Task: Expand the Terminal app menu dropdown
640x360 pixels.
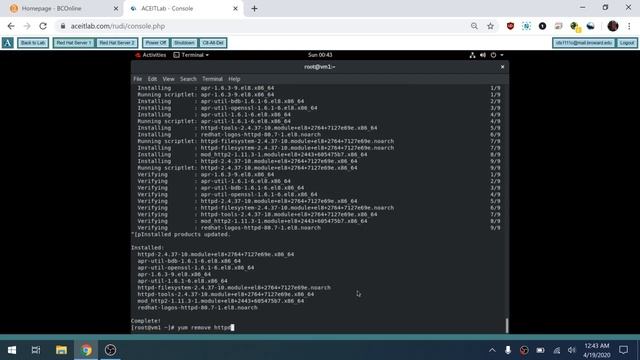Action: [x=191, y=55]
